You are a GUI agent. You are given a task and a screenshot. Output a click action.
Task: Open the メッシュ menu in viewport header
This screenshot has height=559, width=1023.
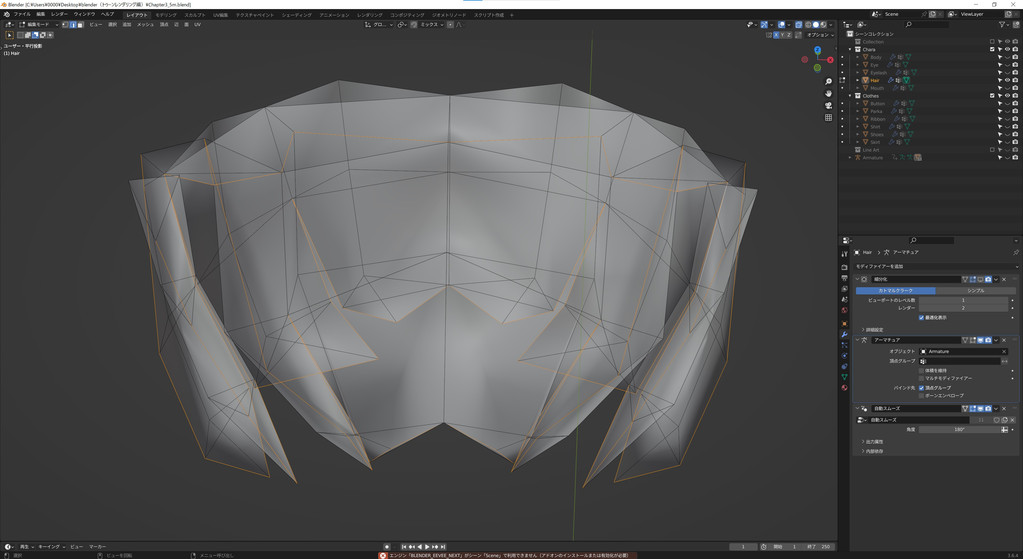tap(145, 25)
